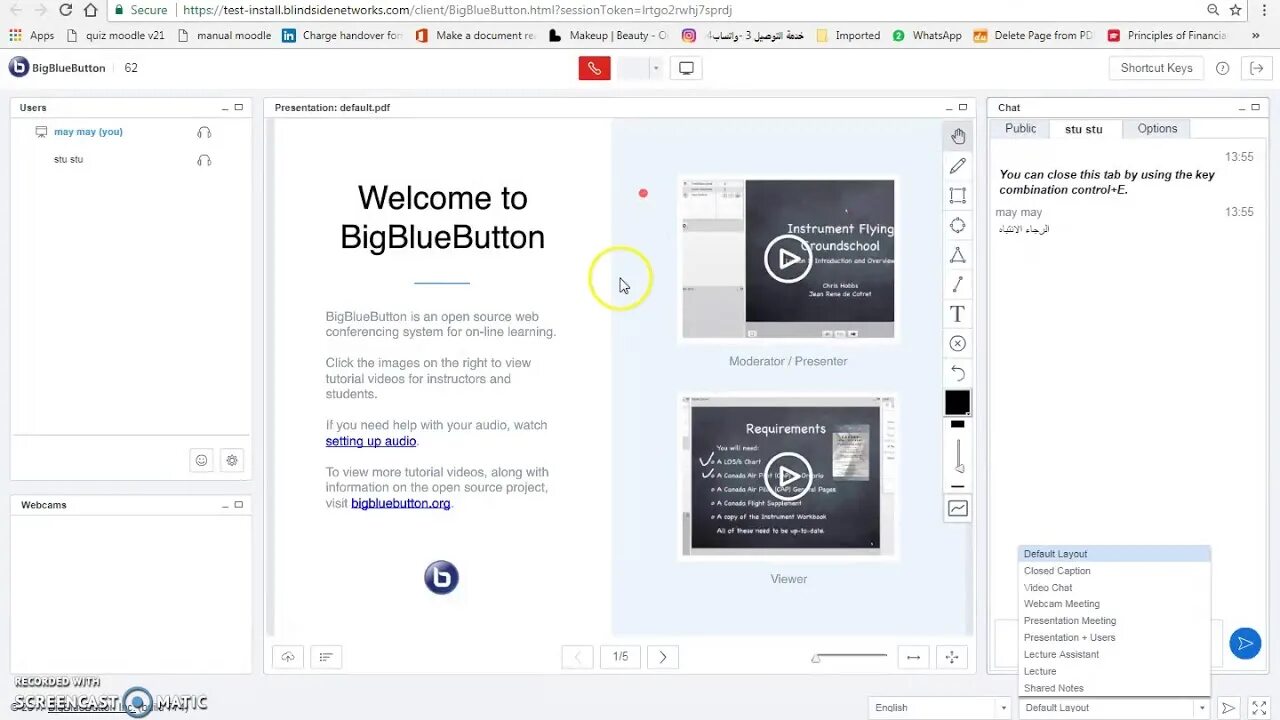
Task: Switch to the Public chat tab
Action: pos(1019,128)
